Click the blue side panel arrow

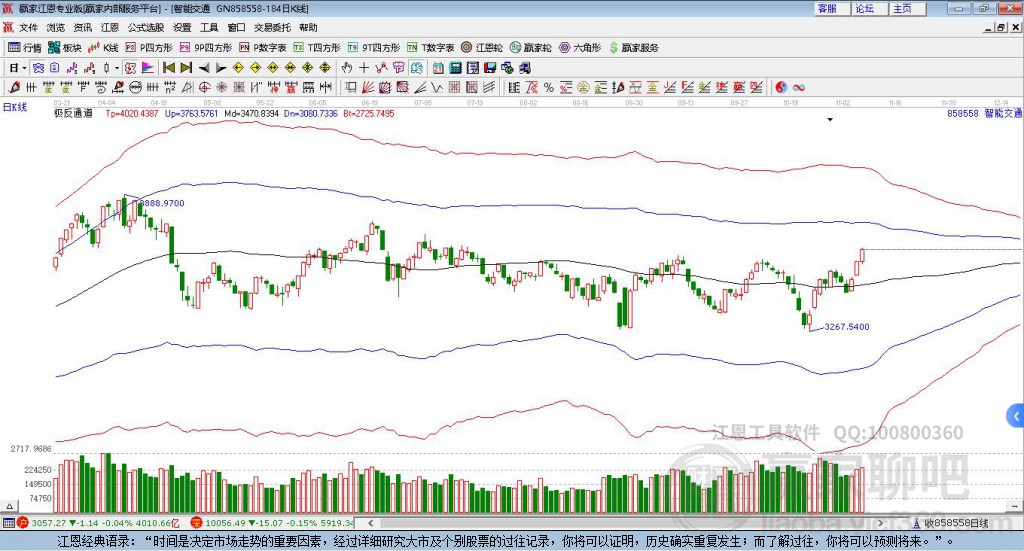point(1016,416)
